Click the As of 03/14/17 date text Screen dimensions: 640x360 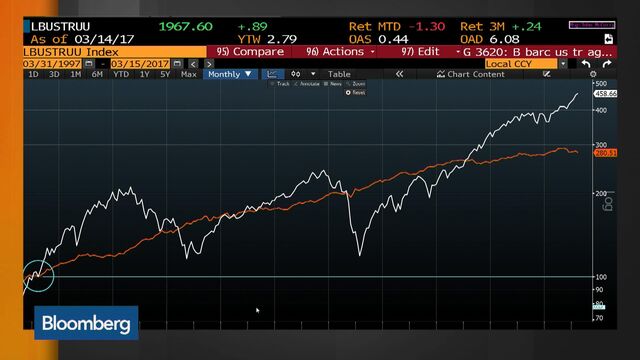click(x=82, y=39)
